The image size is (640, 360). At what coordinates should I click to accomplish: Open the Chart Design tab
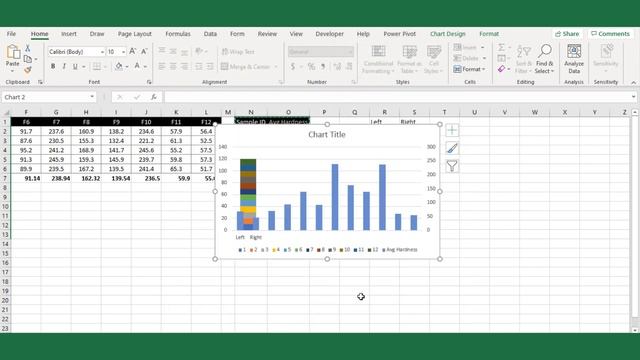click(x=448, y=34)
